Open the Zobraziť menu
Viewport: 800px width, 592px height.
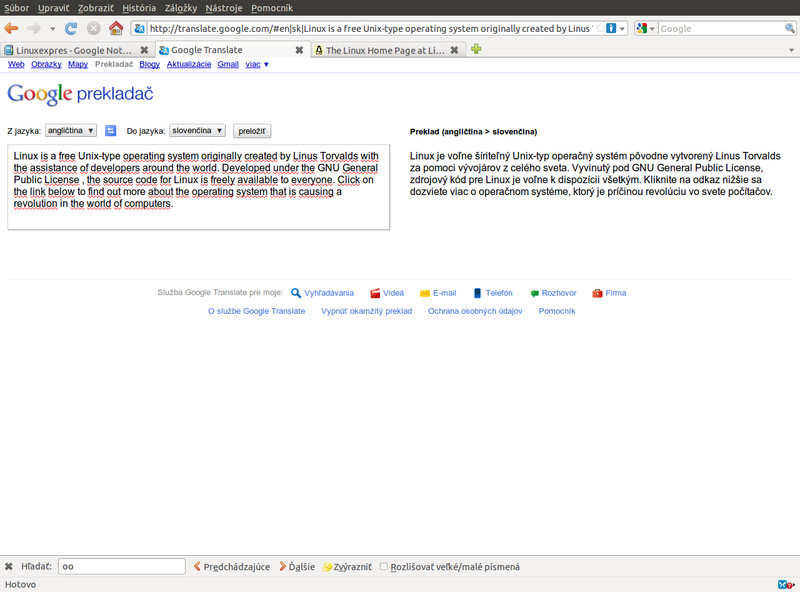[x=95, y=8]
